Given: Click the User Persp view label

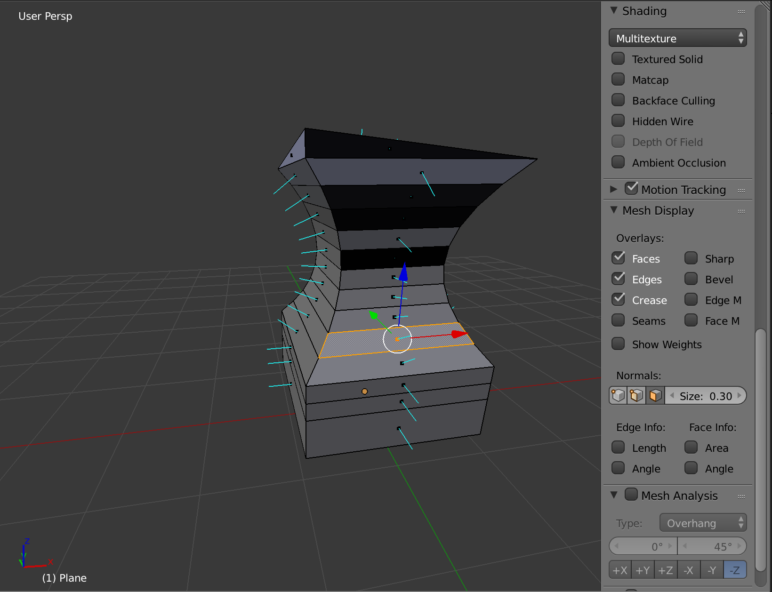Looking at the screenshot, I should click(x=45, y=16).
